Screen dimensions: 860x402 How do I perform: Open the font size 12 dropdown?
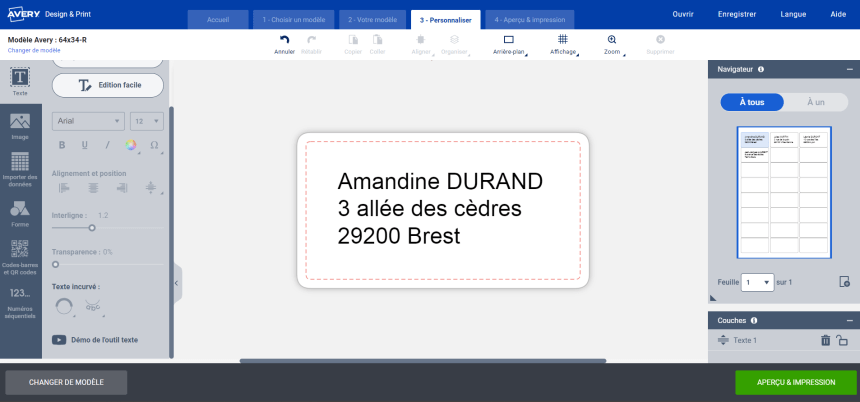coord(147,121)
